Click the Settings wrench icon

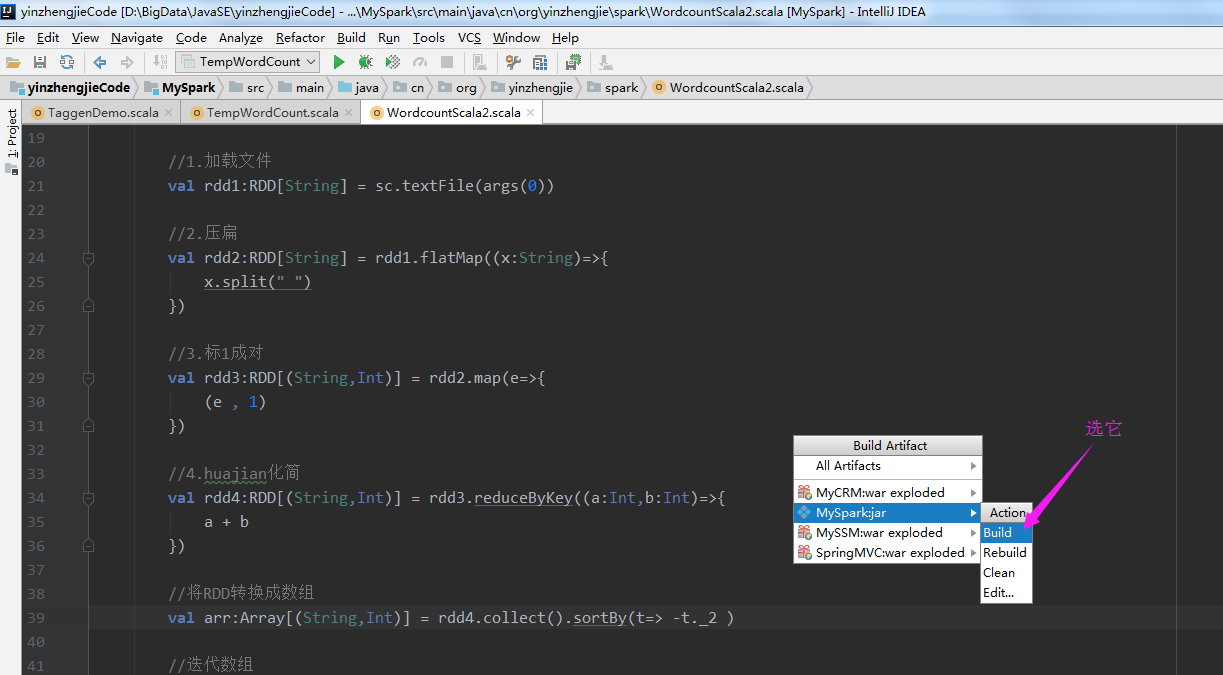pos(513,62)
